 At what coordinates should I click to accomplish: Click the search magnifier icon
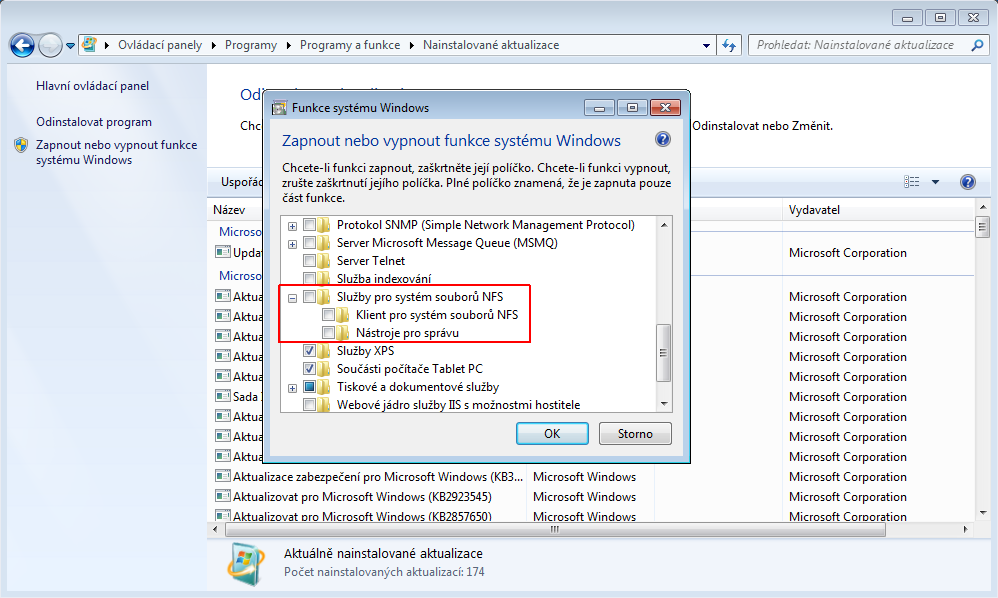[976, 45]
